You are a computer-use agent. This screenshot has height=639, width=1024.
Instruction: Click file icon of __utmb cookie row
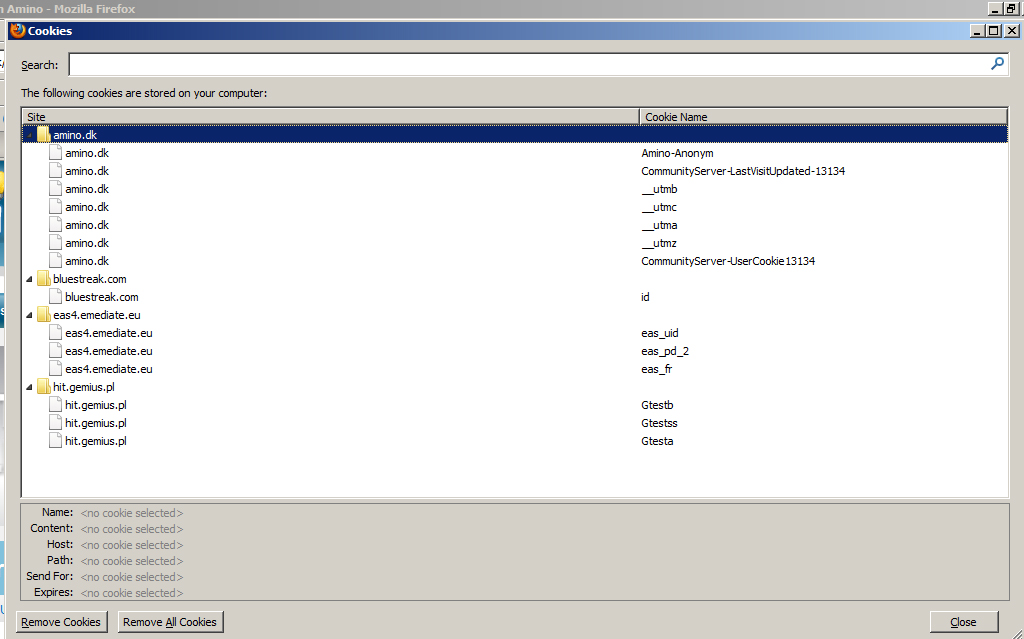(x=56, y=189)
